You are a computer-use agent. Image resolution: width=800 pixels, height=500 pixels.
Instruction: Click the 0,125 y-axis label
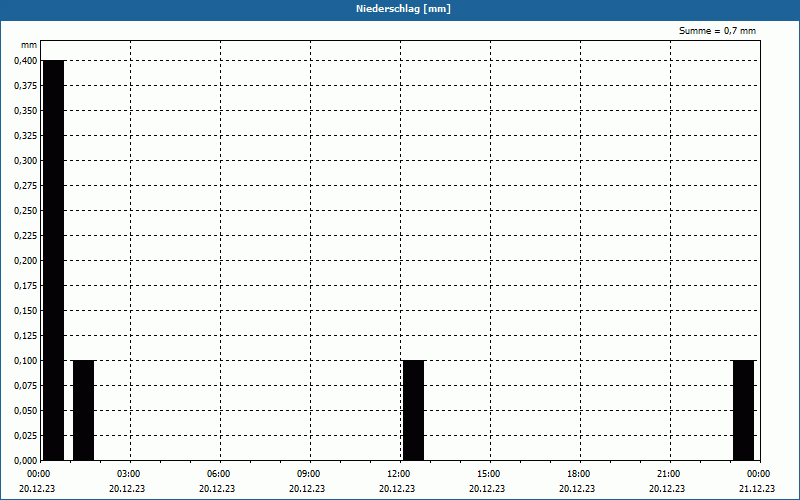26,336
